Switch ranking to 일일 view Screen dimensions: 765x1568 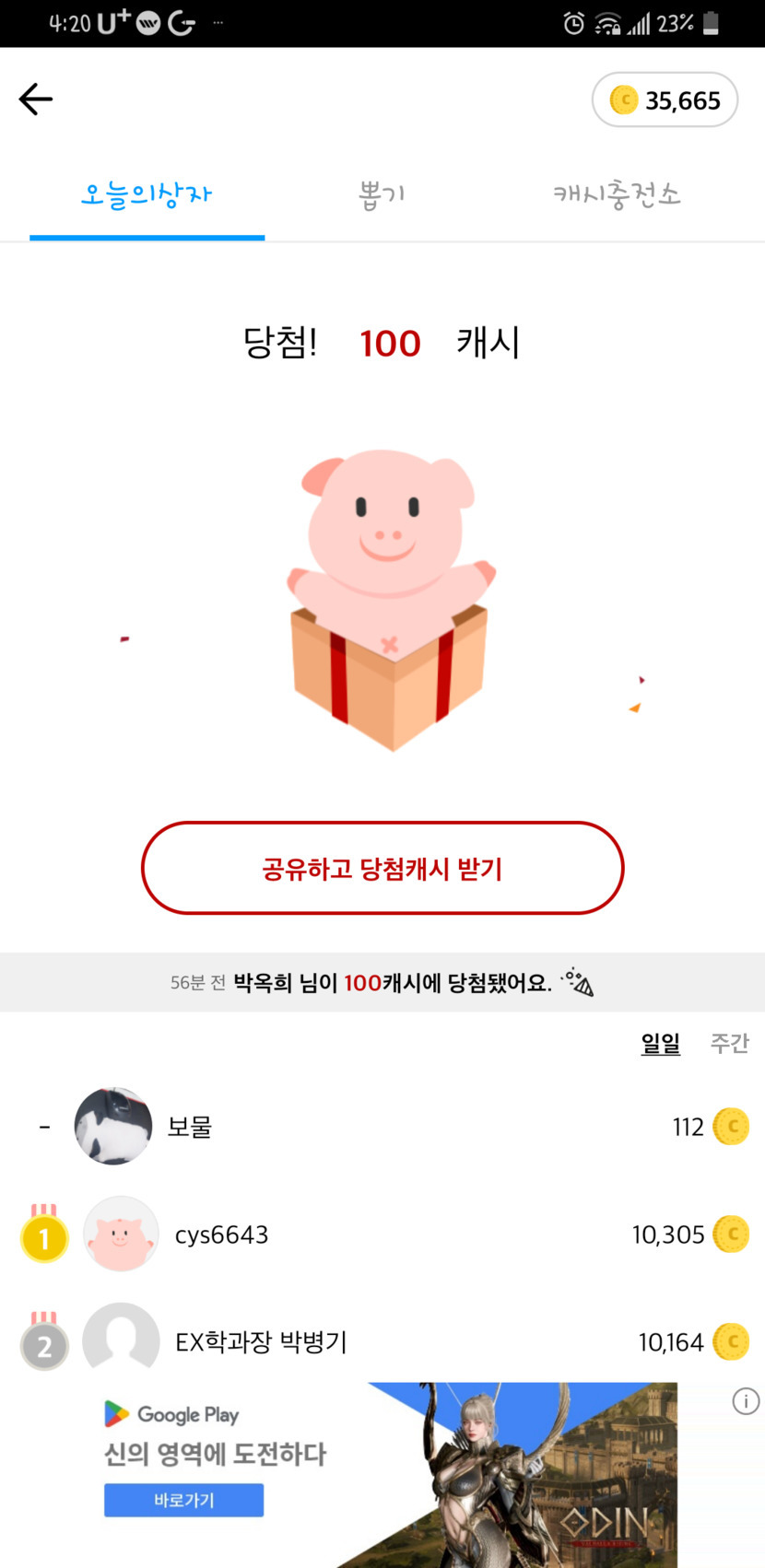tap(660, 1043)
